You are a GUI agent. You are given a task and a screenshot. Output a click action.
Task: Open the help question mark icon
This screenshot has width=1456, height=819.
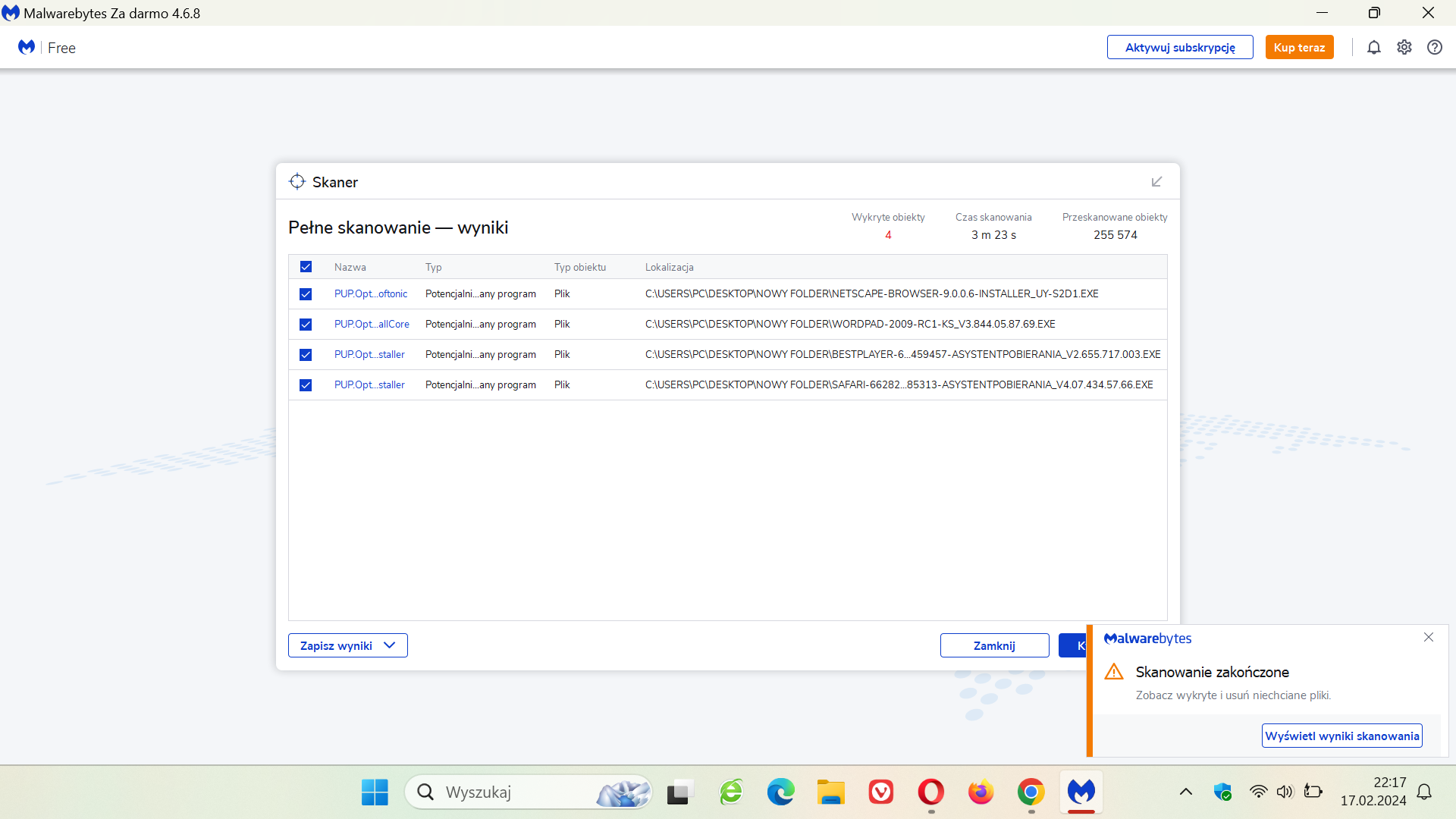(1435, 47)
